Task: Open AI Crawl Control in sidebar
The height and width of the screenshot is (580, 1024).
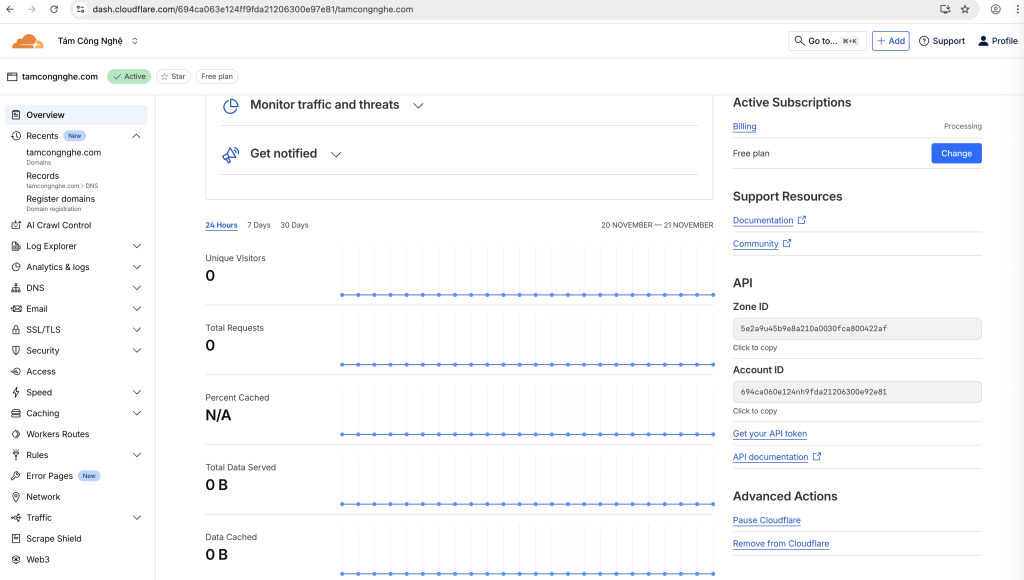Action: (x=58, y=225)
